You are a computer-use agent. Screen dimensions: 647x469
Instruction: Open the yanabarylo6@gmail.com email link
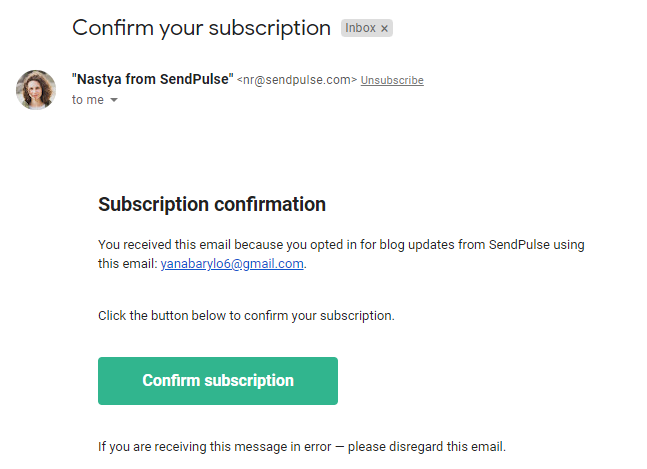(x=232, y=264)
